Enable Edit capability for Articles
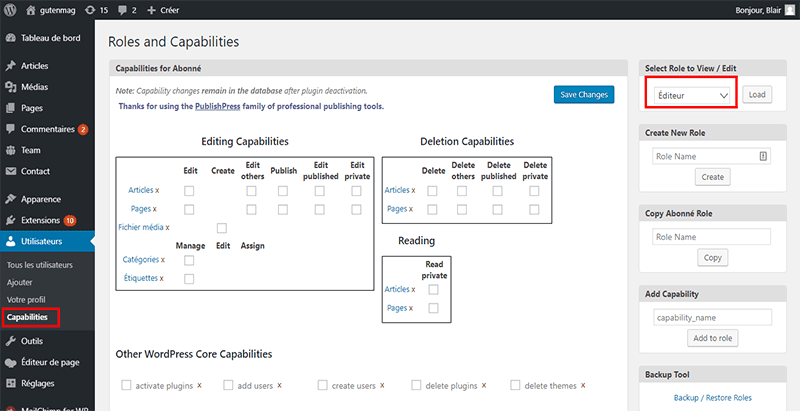800x411 pixels. pyautogui.click(x=189, y=191)
